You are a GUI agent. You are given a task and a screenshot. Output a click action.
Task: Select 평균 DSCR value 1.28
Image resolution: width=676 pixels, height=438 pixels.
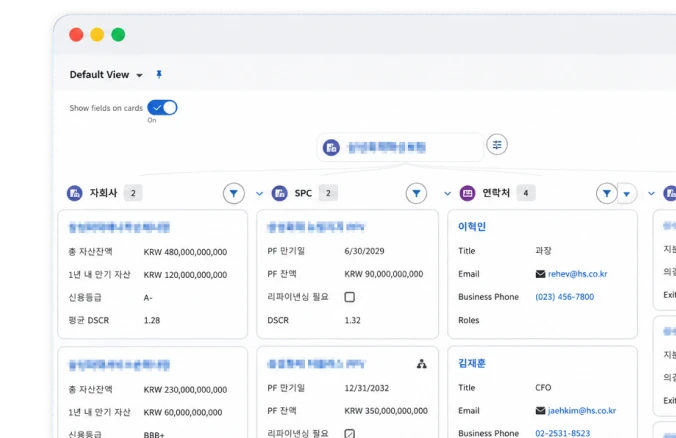pos(152,320)
